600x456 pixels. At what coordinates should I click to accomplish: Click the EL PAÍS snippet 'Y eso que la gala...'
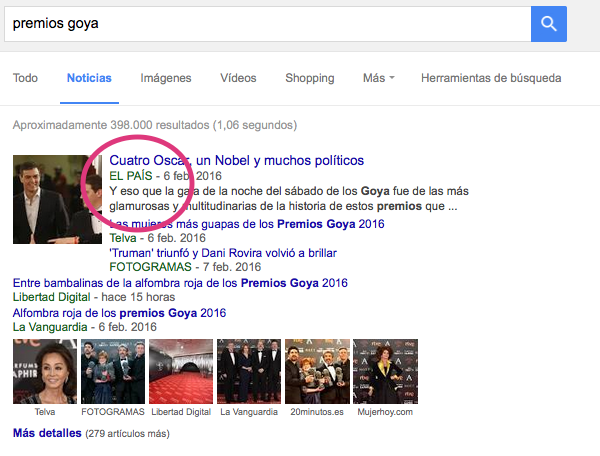click(x=289, y=199)
